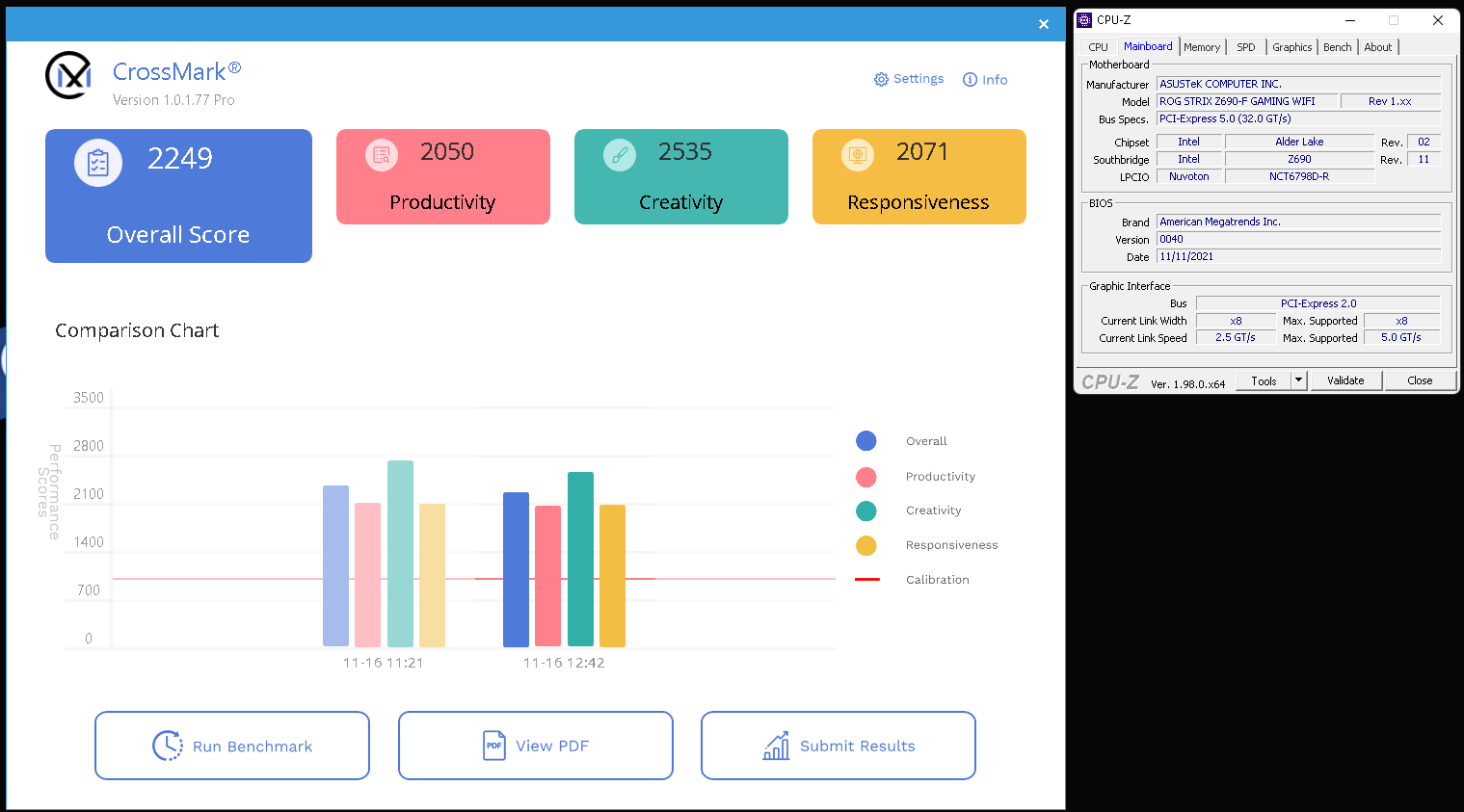Click the chart icon in Submit Results
The image size is (1464, 812).
click(777, 746)
